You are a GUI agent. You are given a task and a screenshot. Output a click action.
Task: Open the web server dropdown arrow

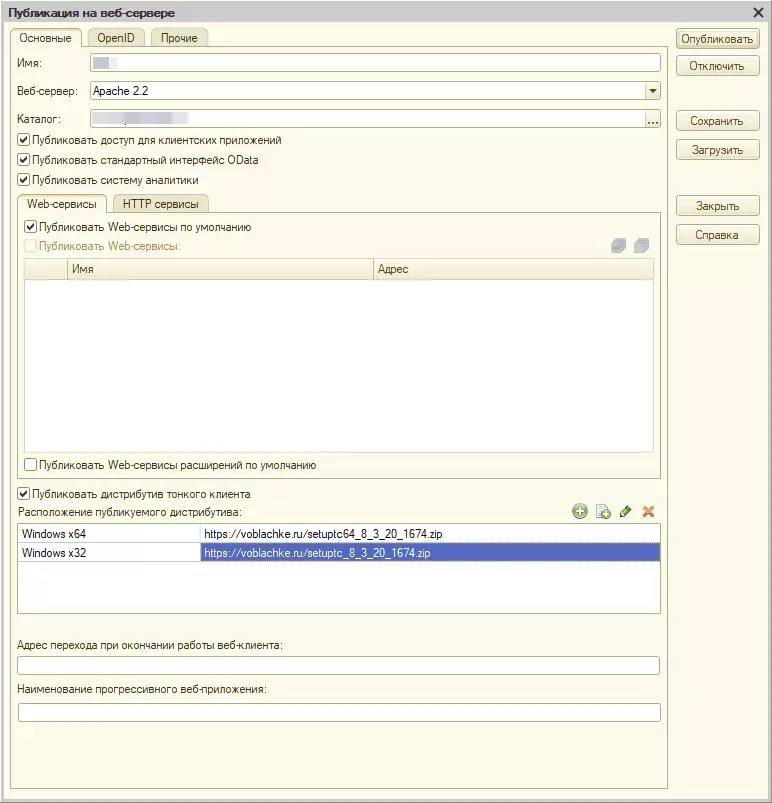[x=653, y=91]
